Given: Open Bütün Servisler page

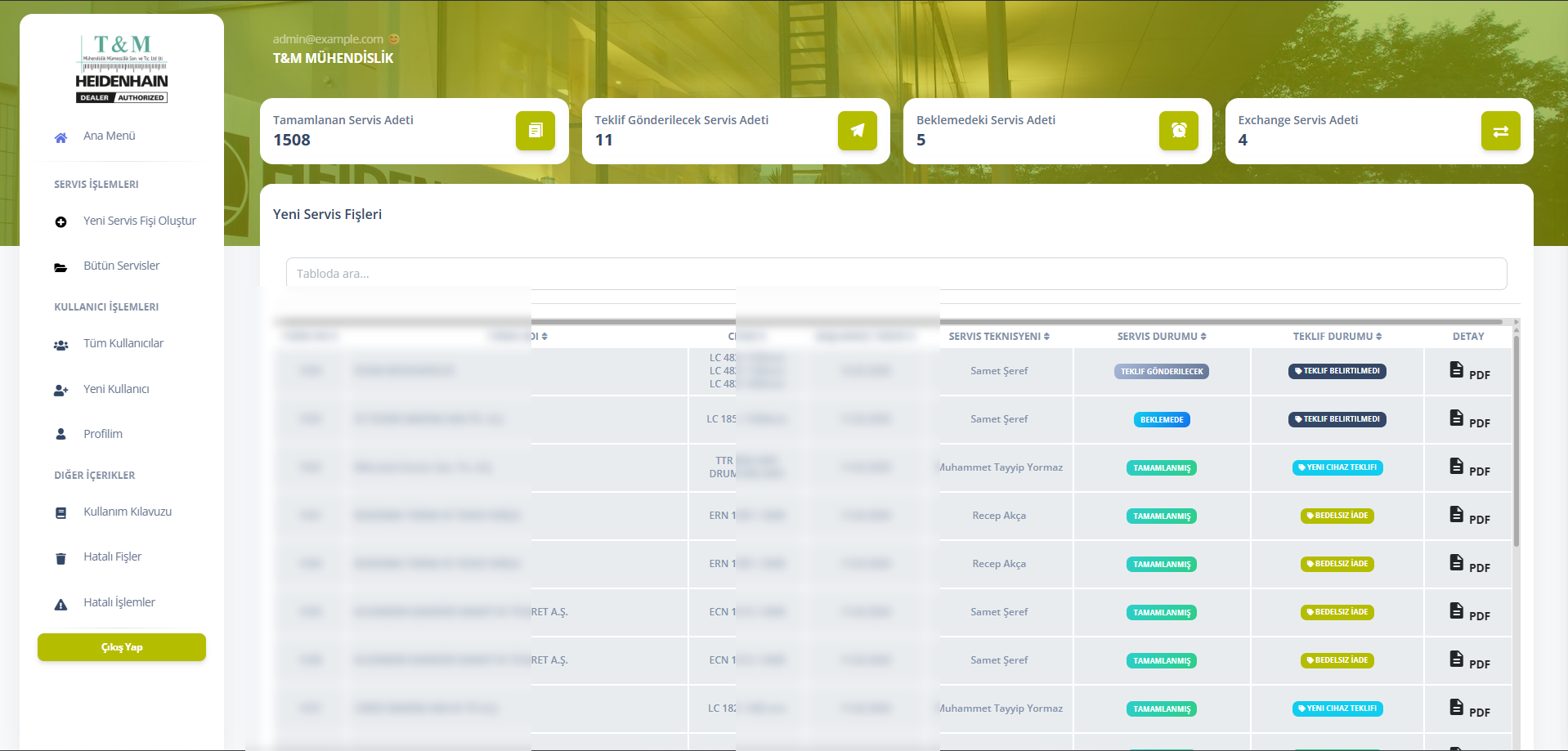Looking at the screenshot, I should pyautogui.click(x=121, y=266).
